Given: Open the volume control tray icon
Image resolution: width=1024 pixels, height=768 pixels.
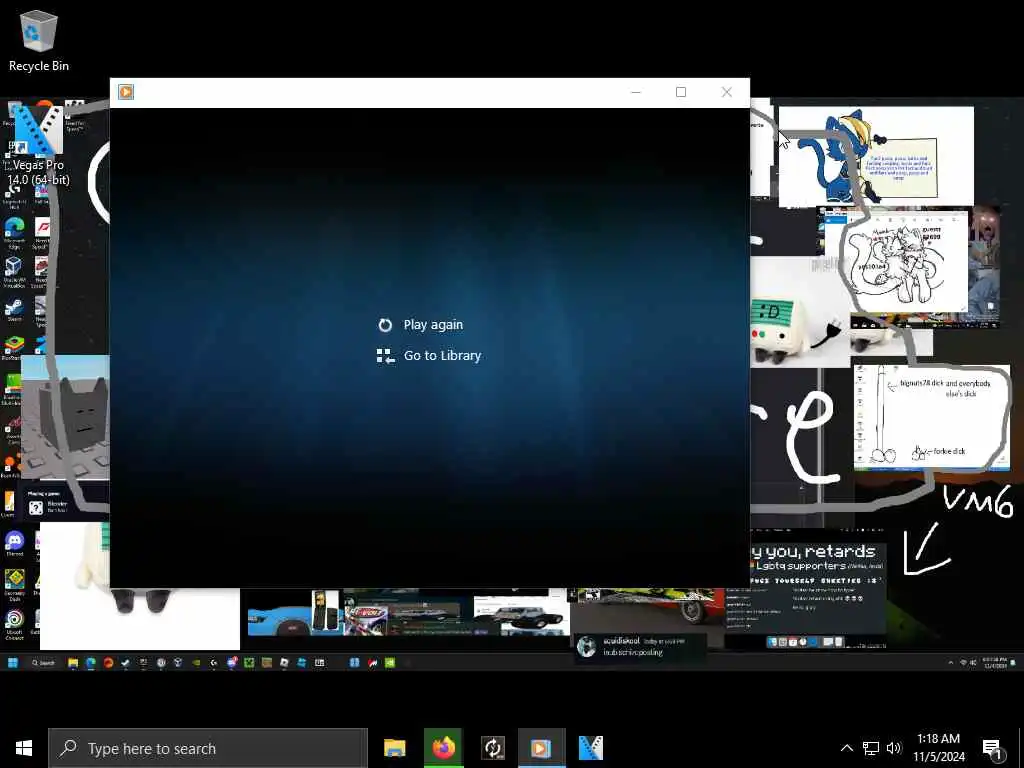Looking at the screenshot, I should click(x=893, y=748).
